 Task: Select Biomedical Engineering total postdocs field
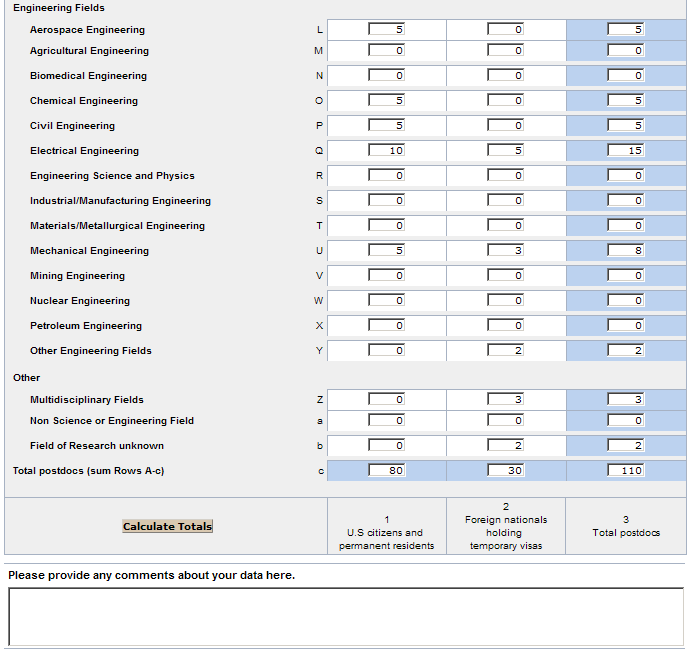coord(625,76)
